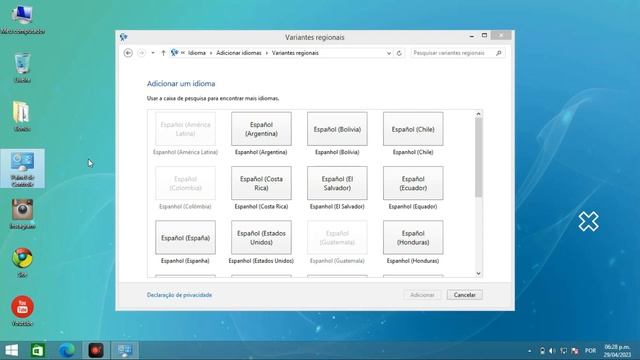Open the Idioma breadcrumb
This screenshot has width=640, height=360.
197,53
